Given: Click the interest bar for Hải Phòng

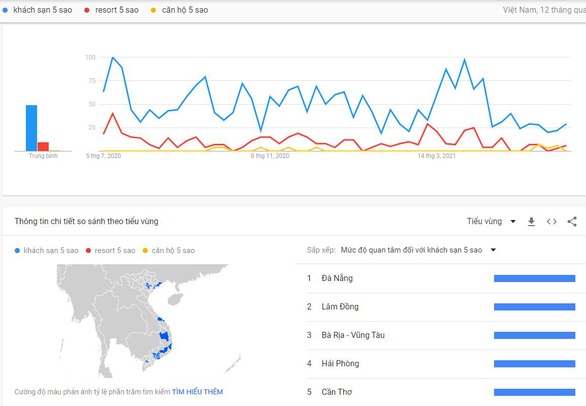Looking at the screenshot, I should [x=534, y=363].
